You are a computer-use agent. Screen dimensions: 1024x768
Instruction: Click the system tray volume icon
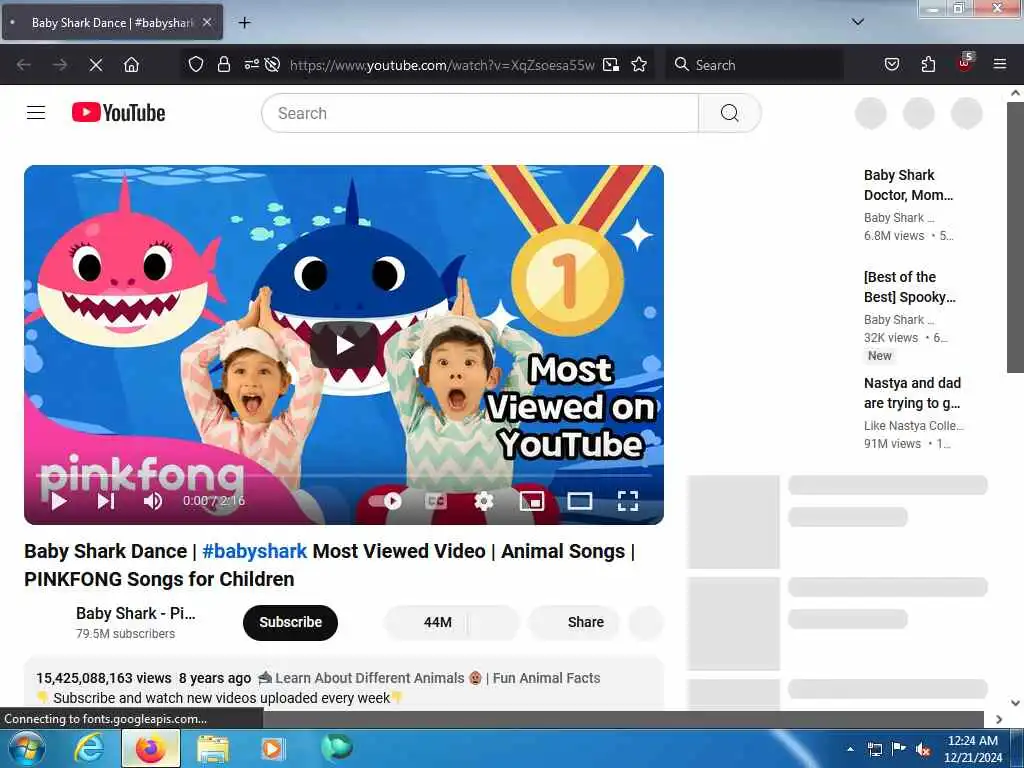point(923,749)
